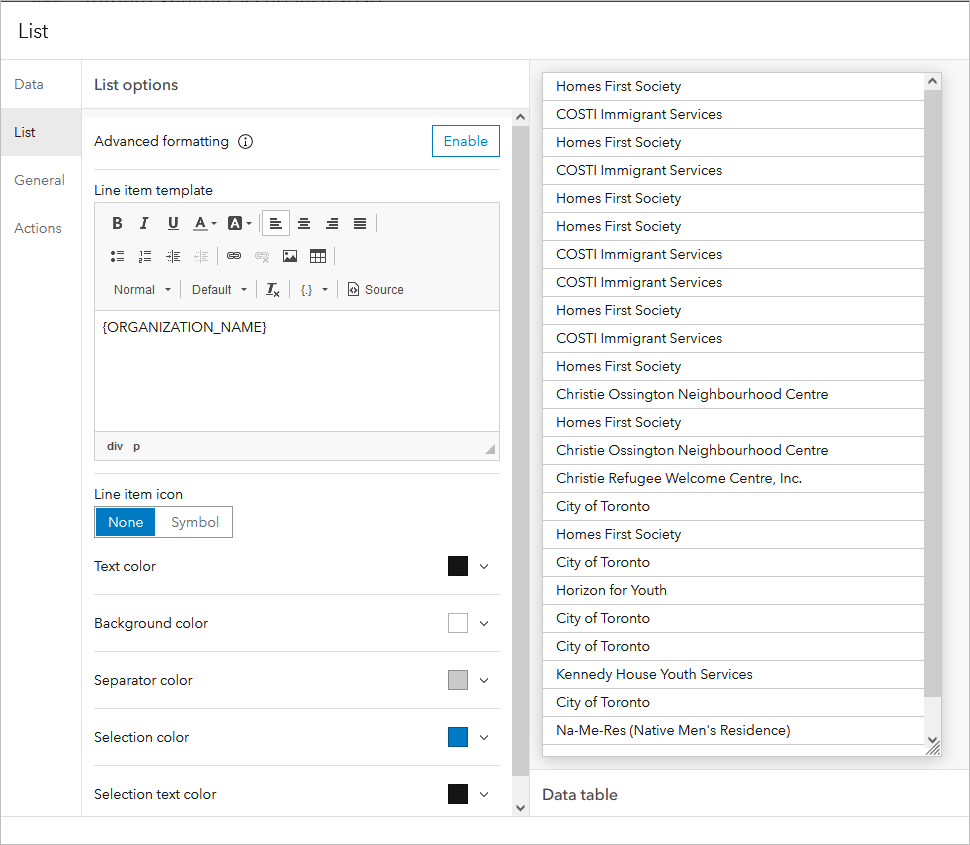This screenshot has height=845, width=970.
Task: Decrease indent in the editor
Action: [x=201, y=256]
